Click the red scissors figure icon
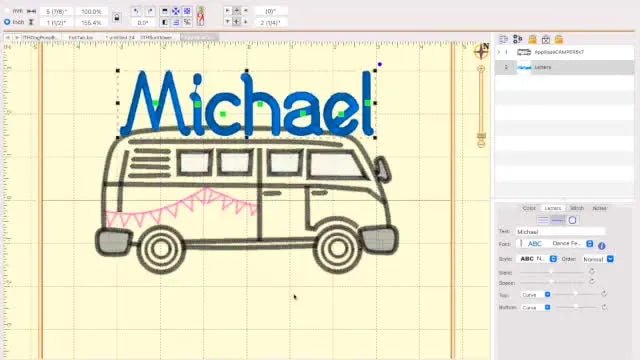 click(200, 16)
